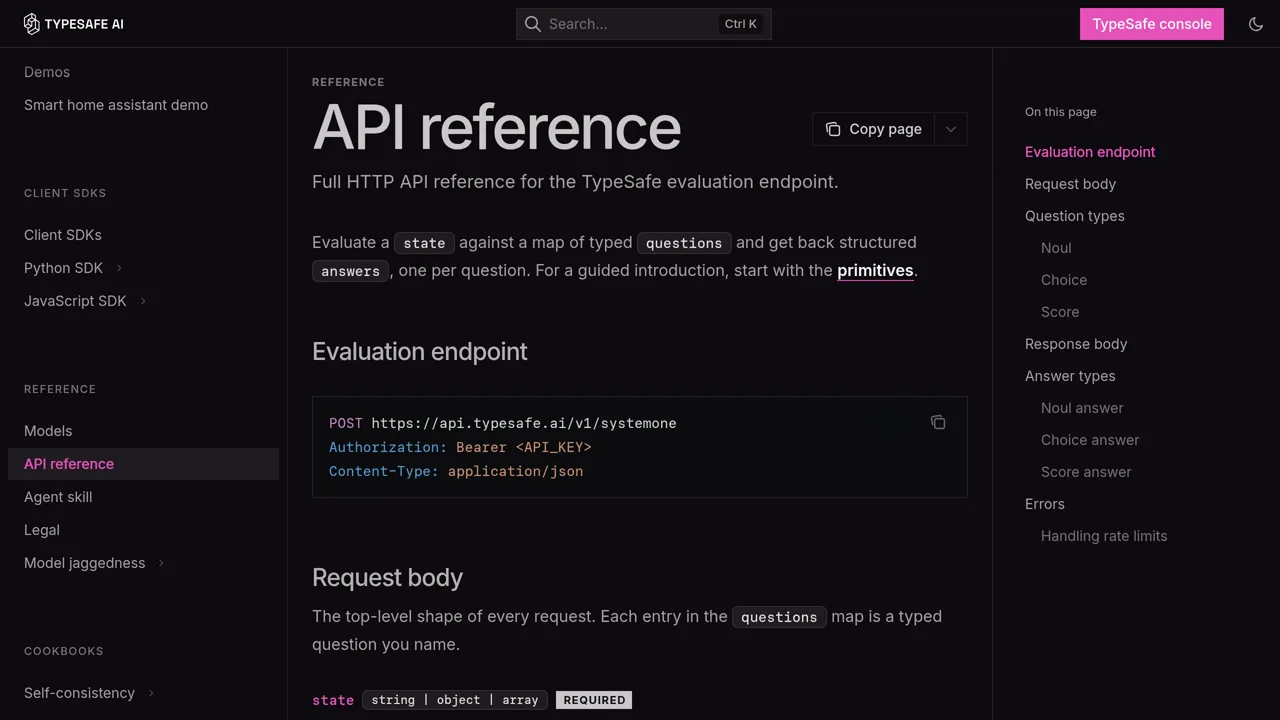Focus the Search input field
Viewport: 1280px width, 720px height.
pyautogui.click(x=644, y=24)
